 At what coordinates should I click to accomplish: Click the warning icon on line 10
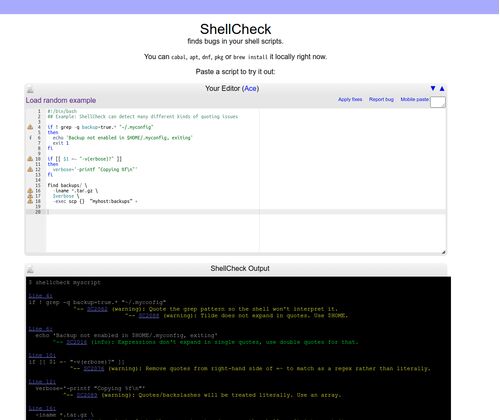(30, 159)
